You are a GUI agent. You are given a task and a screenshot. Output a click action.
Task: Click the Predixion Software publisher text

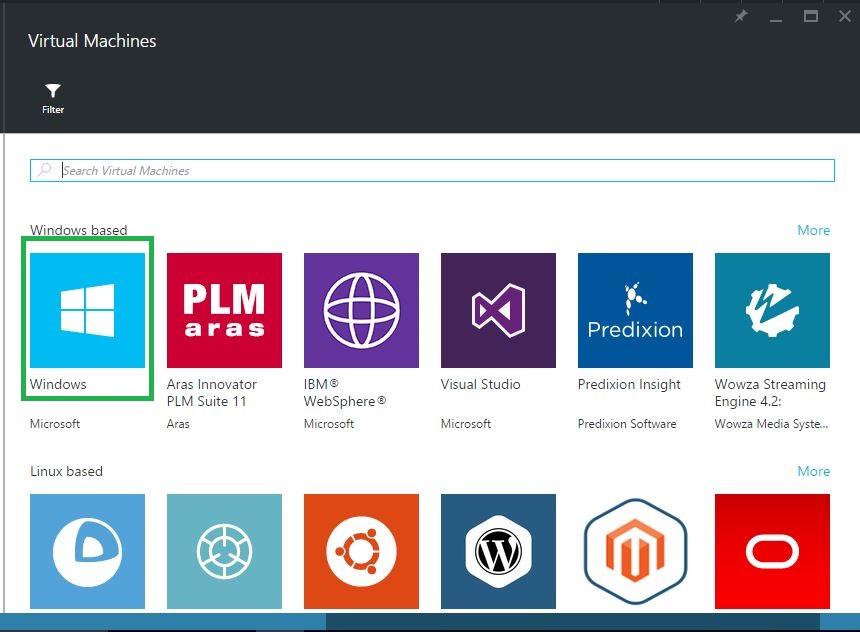627,424
